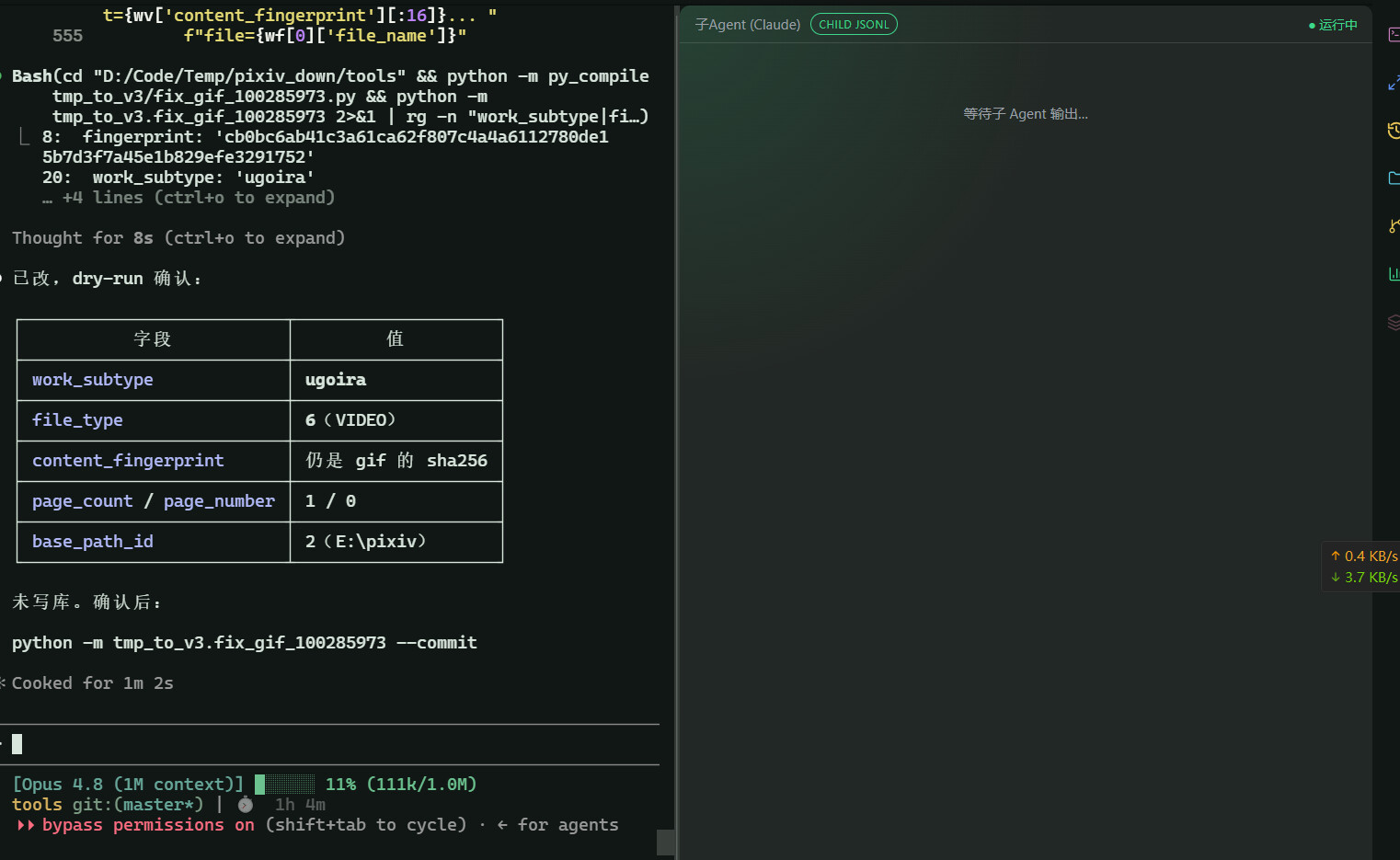Click the work_subtype: 'ugoira' output line
This screenshot has height=860, width=1400.
[178, 178]
